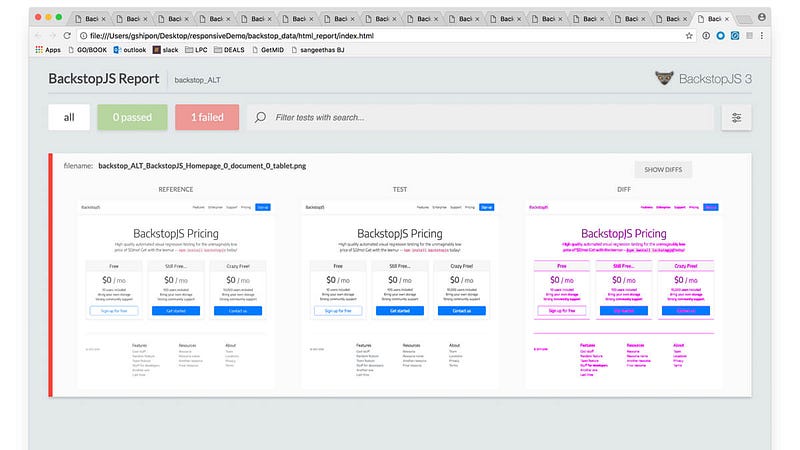Open the DEALS bookmarks folder
Viewport: 800px width, 450px height.
tap(229, 50)
